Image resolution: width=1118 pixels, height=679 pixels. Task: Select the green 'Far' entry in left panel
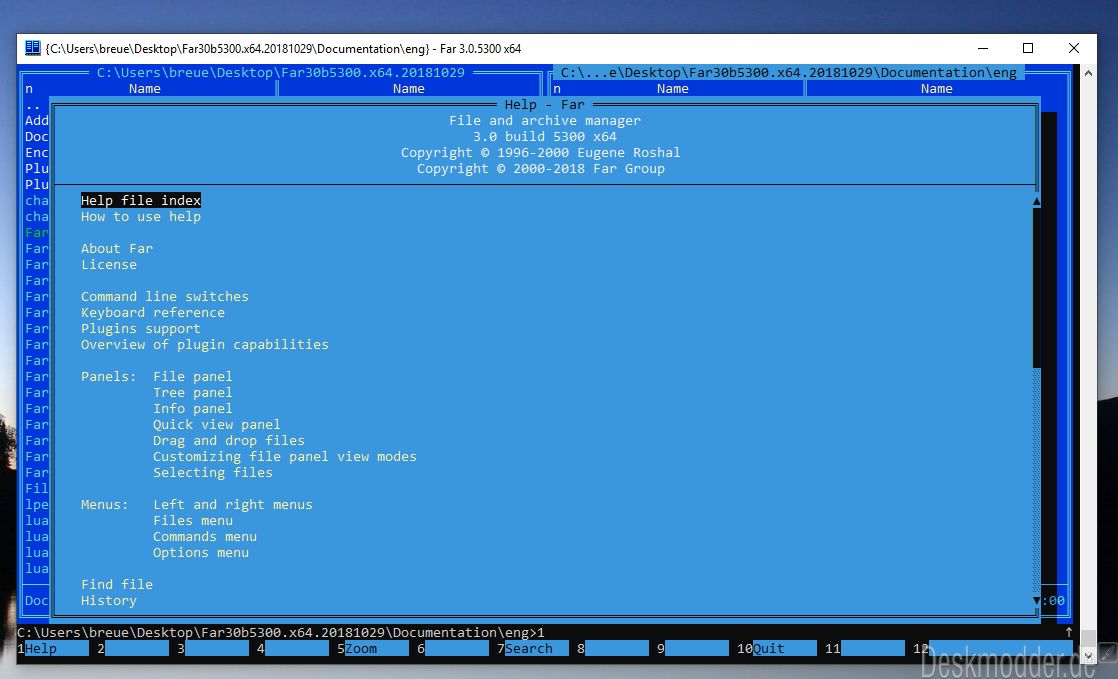click(x=37, y=233)
